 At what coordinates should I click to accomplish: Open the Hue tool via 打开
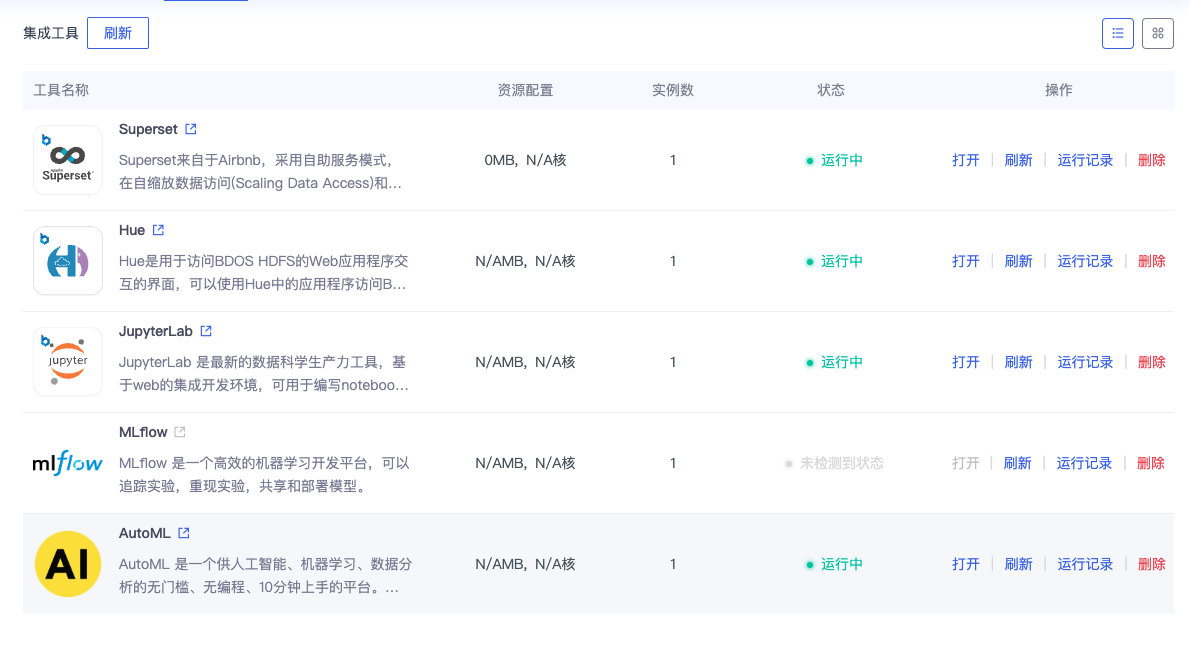click(965, 261)
